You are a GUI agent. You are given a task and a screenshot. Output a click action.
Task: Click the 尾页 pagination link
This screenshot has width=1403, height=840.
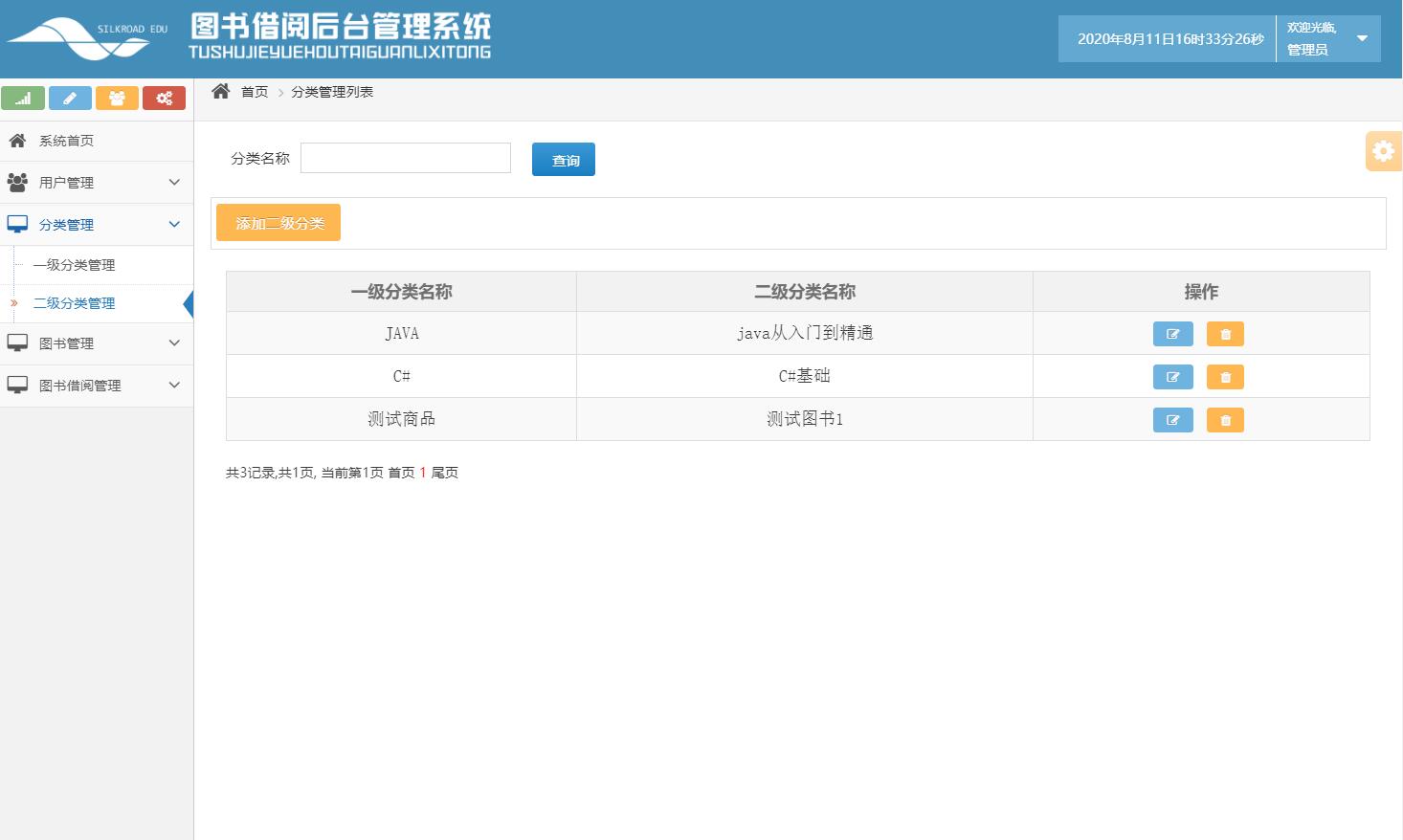point(445,473)
